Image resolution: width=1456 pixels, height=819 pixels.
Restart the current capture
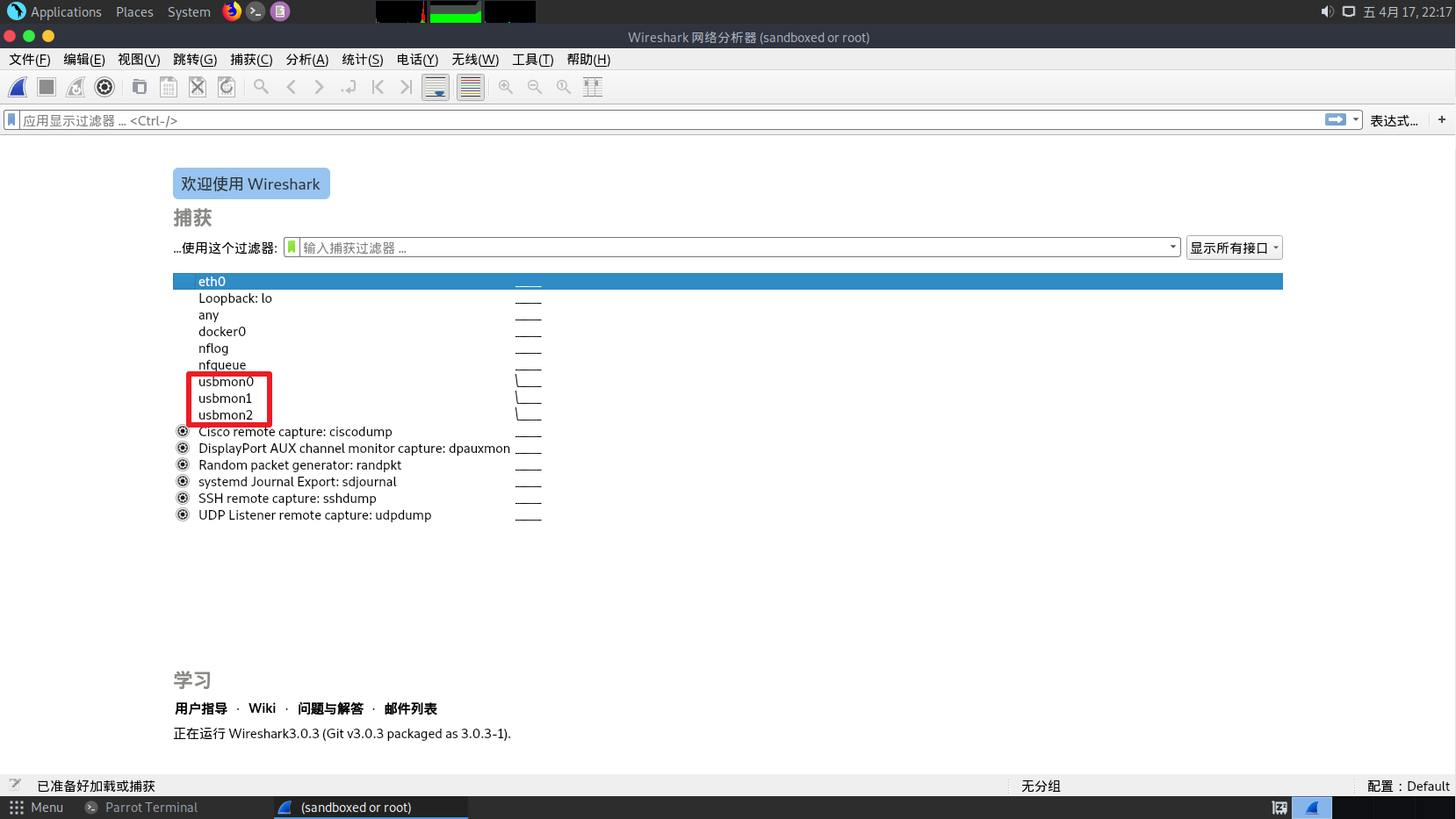pyautogui.click(x=76, y=87)
